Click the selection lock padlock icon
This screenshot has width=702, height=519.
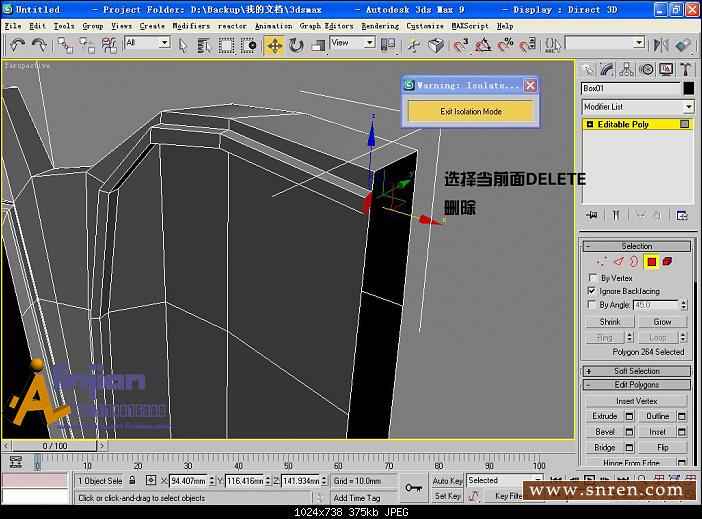tap(133, 481)
